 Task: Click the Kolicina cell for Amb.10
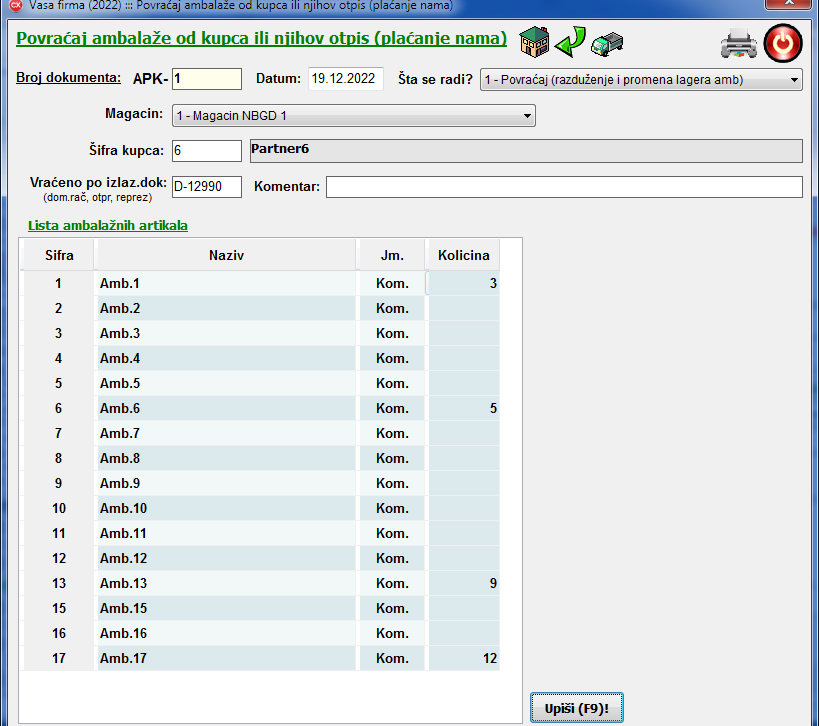(x=463, y=509)
